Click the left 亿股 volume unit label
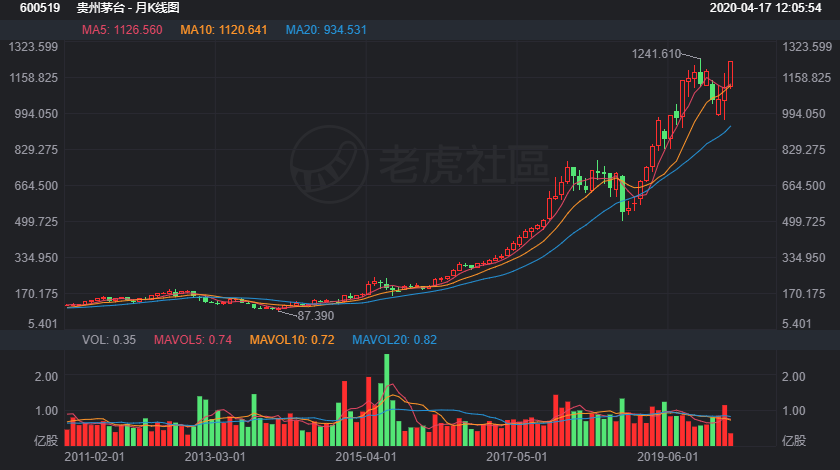 (46, 441)
